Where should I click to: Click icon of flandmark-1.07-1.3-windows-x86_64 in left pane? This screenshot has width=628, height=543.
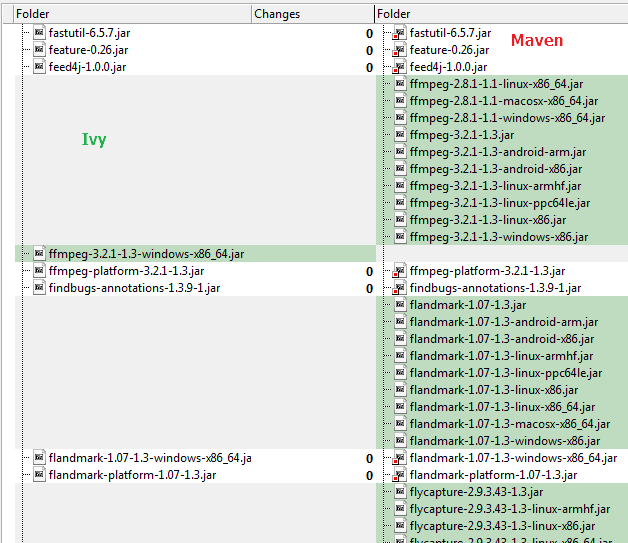(39, 457)
